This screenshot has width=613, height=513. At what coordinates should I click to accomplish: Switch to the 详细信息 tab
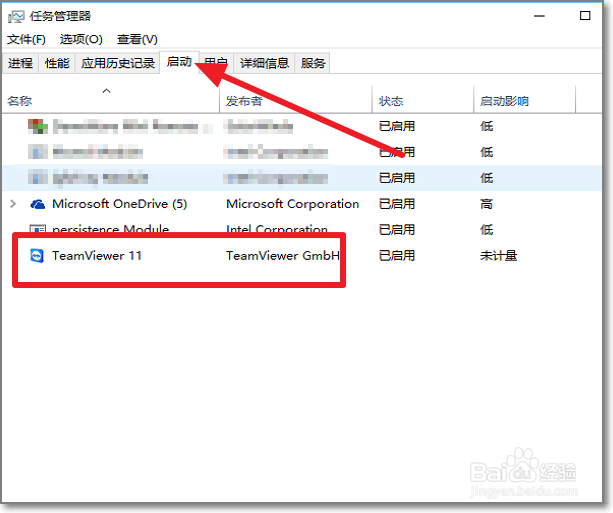(x=264, y=63)
